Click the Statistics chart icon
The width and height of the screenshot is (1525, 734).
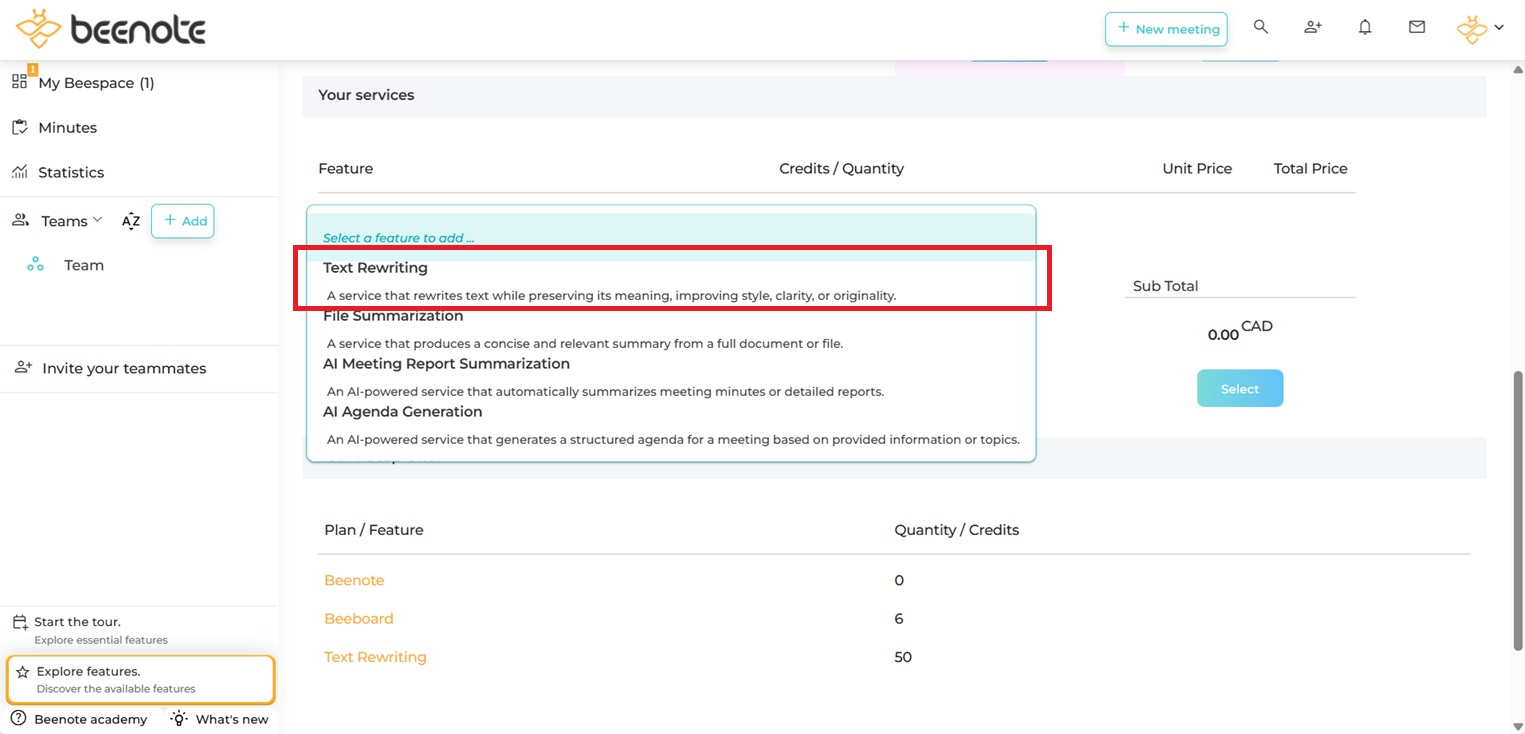(x=20, y=172)
